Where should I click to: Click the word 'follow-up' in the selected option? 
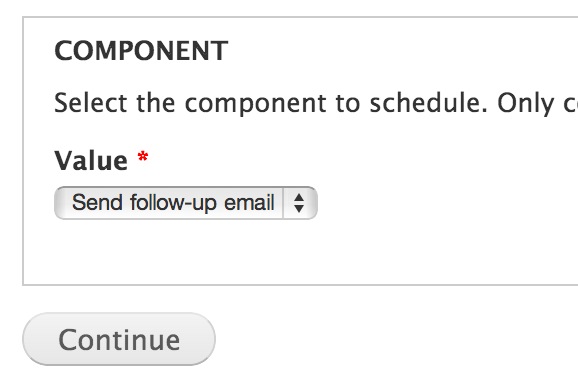(173, 203)
